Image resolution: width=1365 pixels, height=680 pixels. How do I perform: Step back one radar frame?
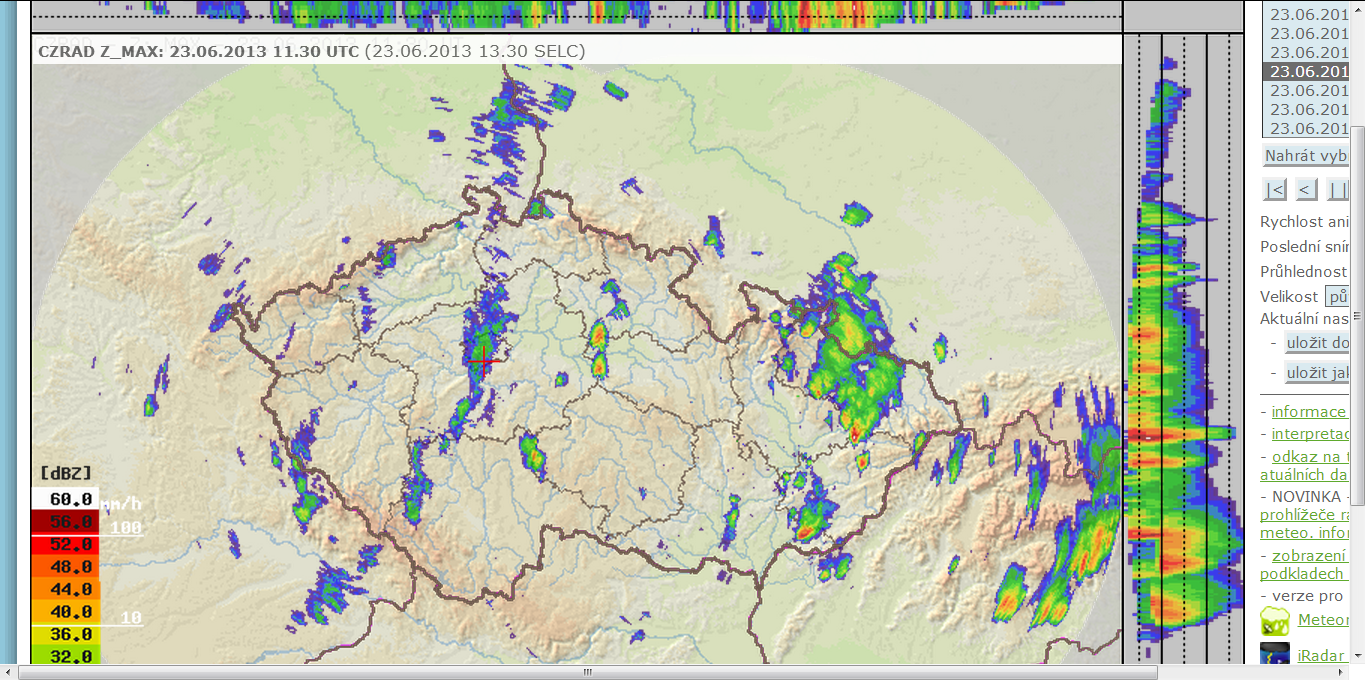tap(1306, 189)
